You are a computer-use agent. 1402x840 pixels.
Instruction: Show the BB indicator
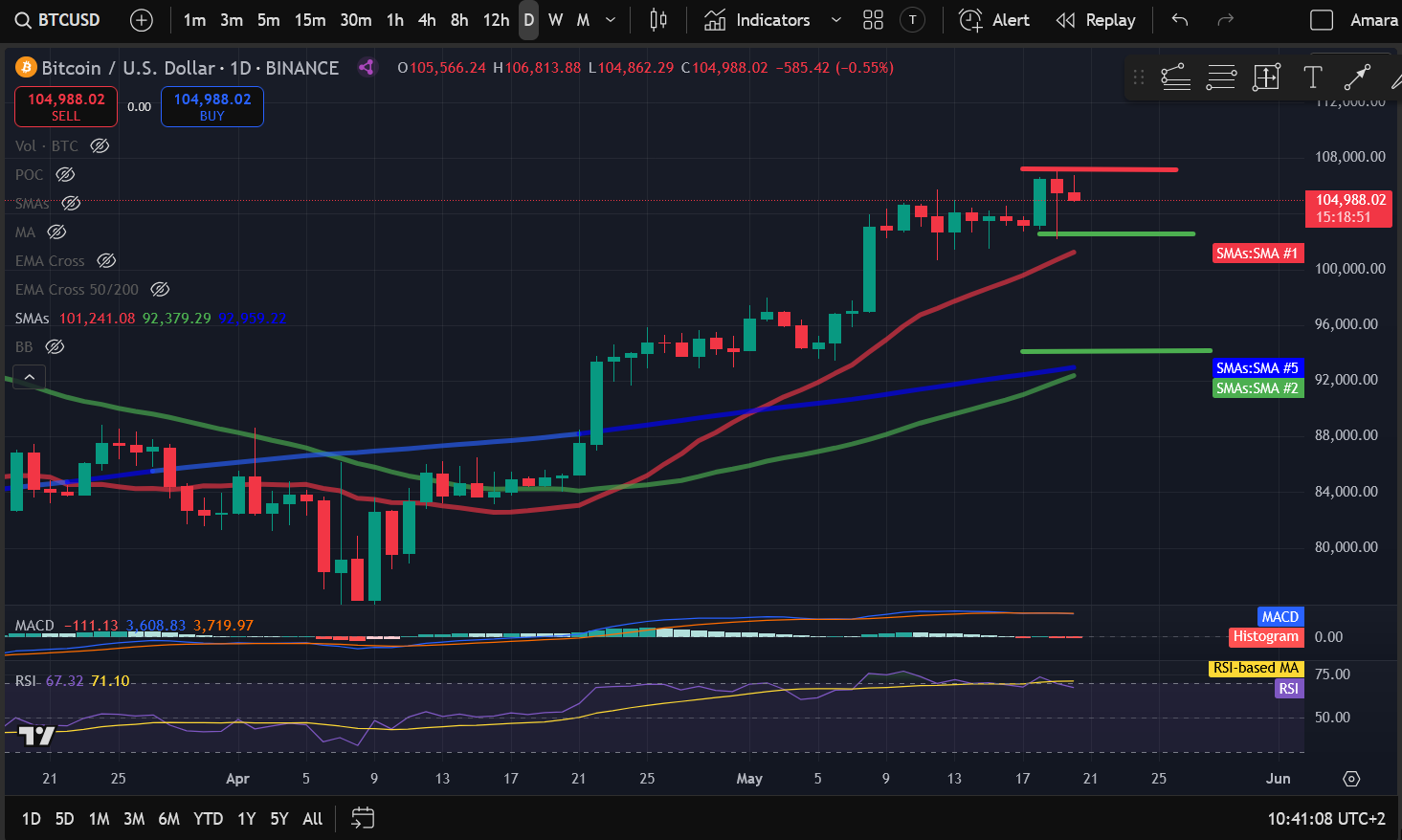[x=55, y=347]
